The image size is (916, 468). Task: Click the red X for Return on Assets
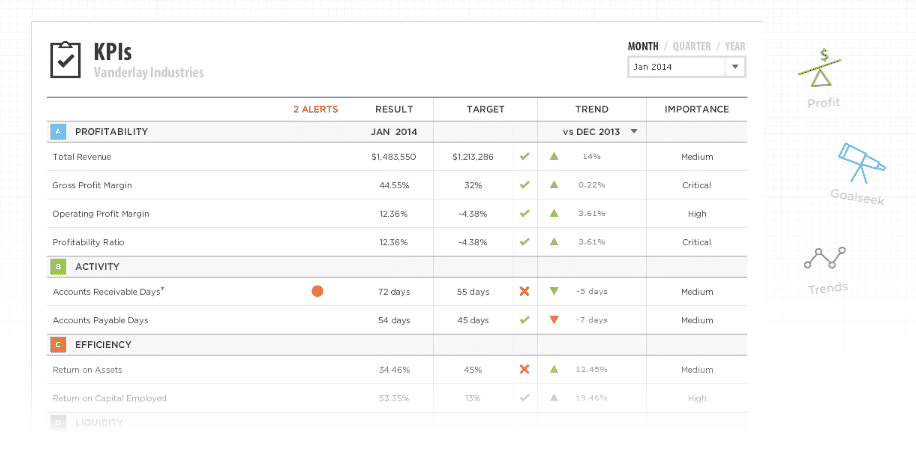tap(524, 369)
